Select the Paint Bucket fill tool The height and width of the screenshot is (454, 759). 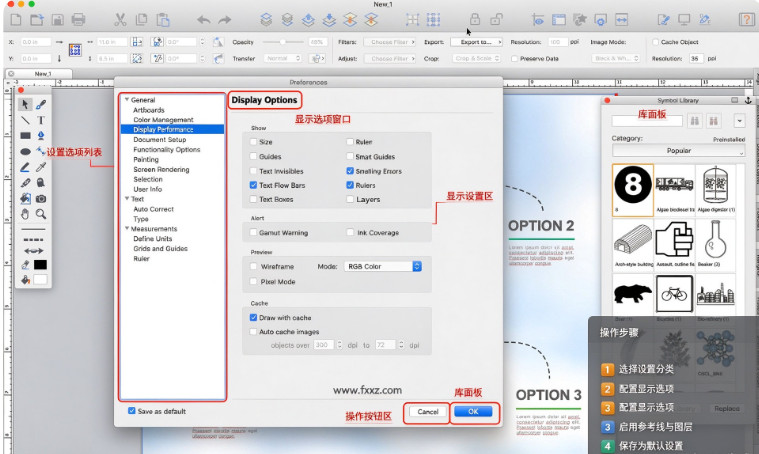25,198
